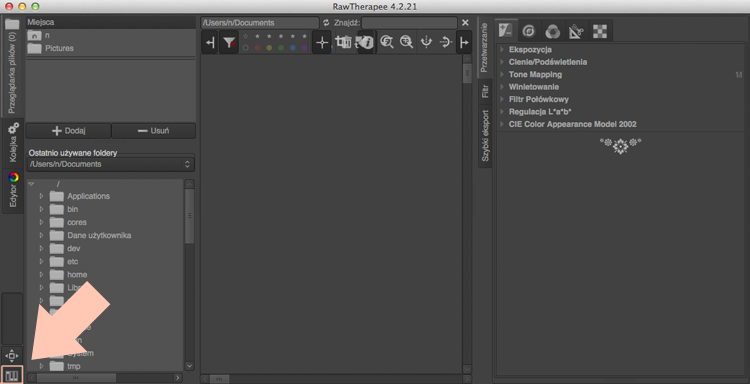The height and width of the screenshot is (384, 750).
Task: Open the Szybki eksport tab
Action: coord(485,136)
